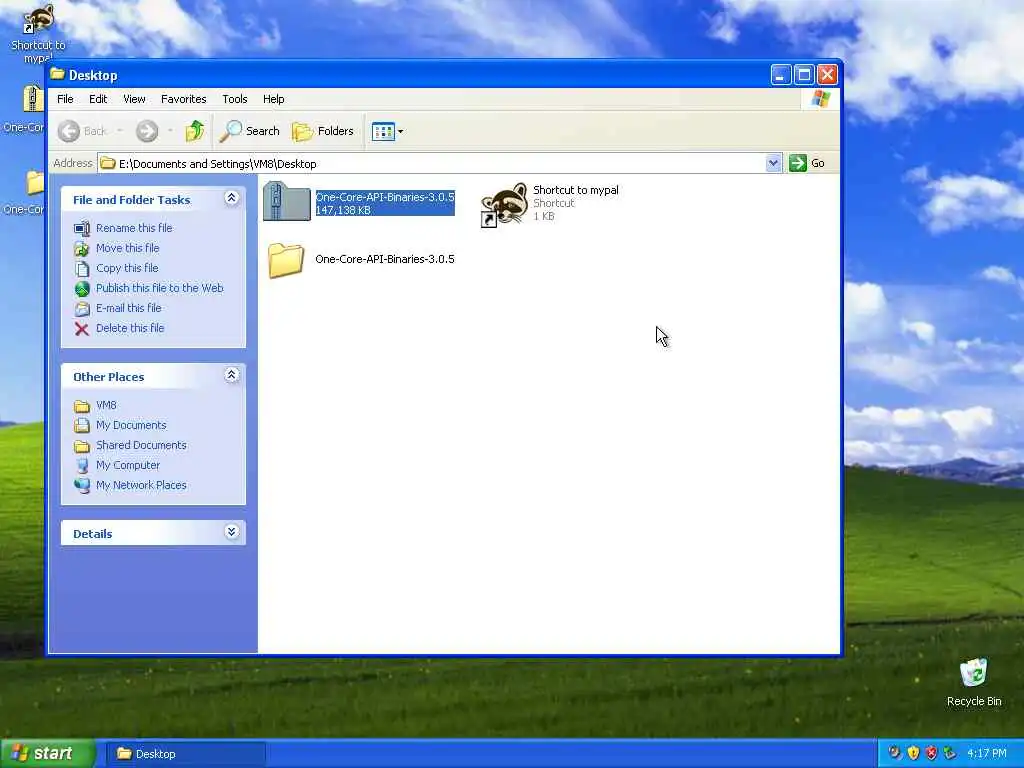Click the Copy this file icon
Image resolution: width=1024 pixels, height=768 pixels.
click(82, 268)
